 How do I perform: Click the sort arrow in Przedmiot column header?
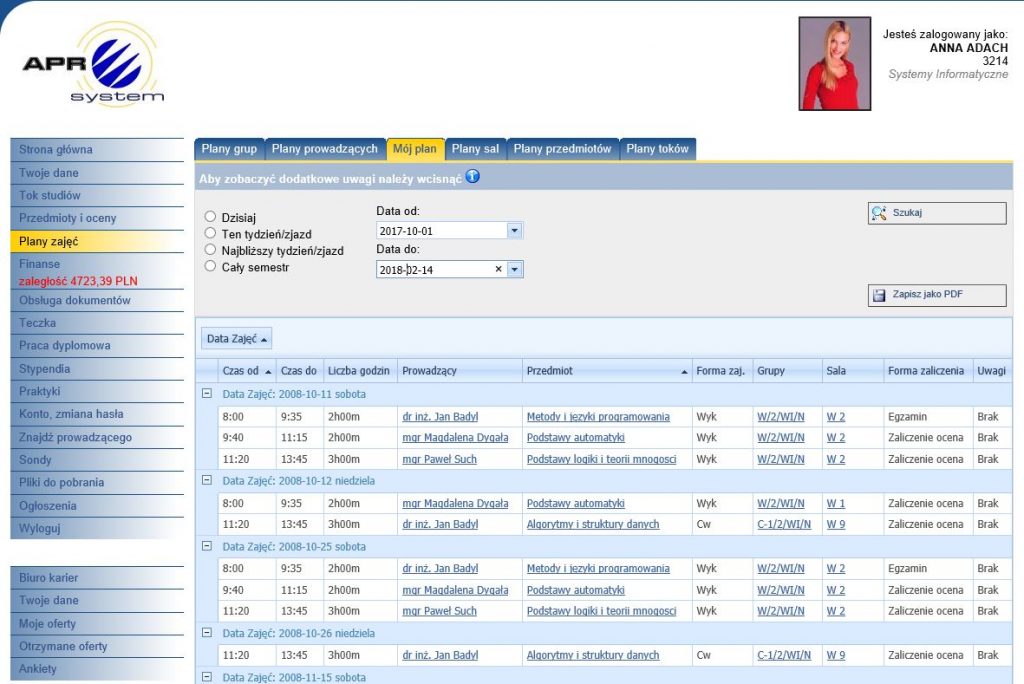[x=684, y=372]
